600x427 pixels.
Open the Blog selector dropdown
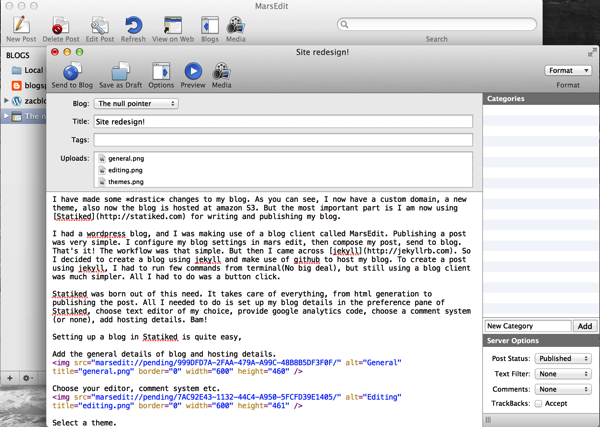tap(136, 104)
